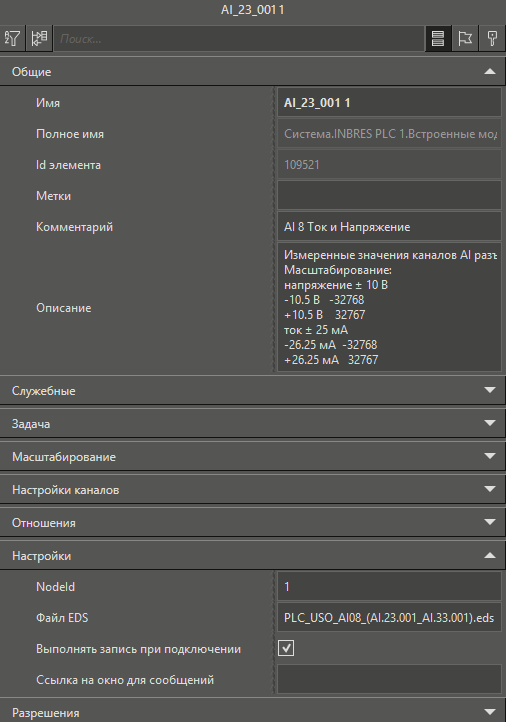Click the AI_23_001 1 panel title
Image resolution: width=506 pixels, height=722 pixels.
[x=253, y=10]
